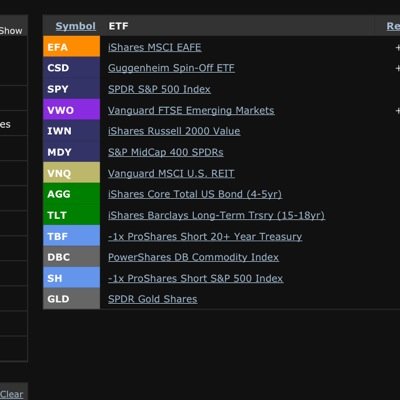Open S&P MidCap 400 SPDRs link

coord(166,152)
